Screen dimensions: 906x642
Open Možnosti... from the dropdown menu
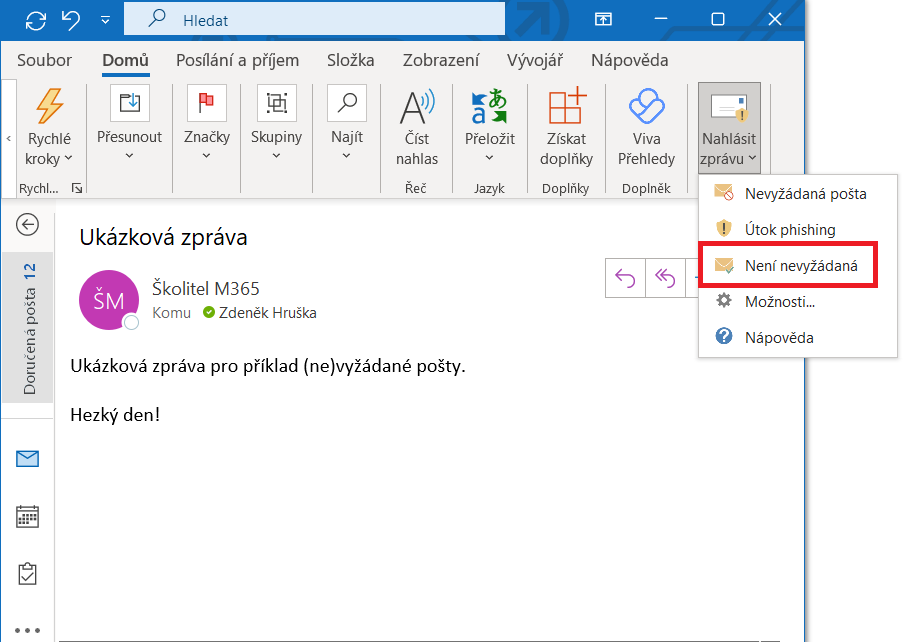tap(797, 302)
